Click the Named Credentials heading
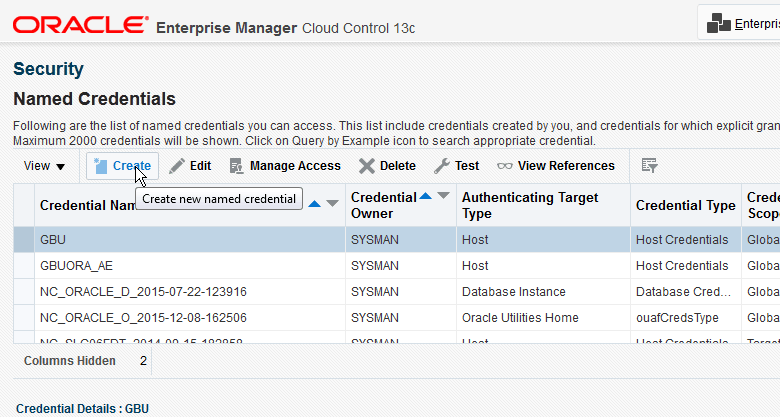 tap(95, 99)
